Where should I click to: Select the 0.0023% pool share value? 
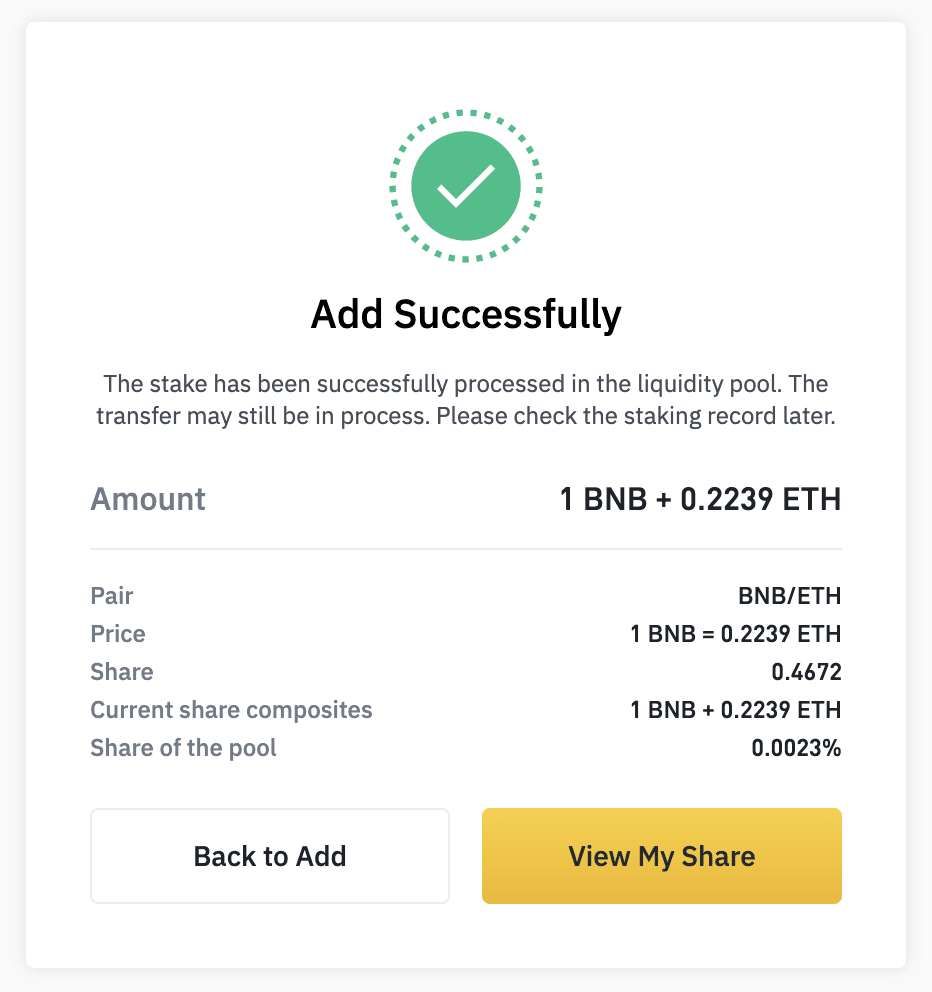click(x=797, y=748)
